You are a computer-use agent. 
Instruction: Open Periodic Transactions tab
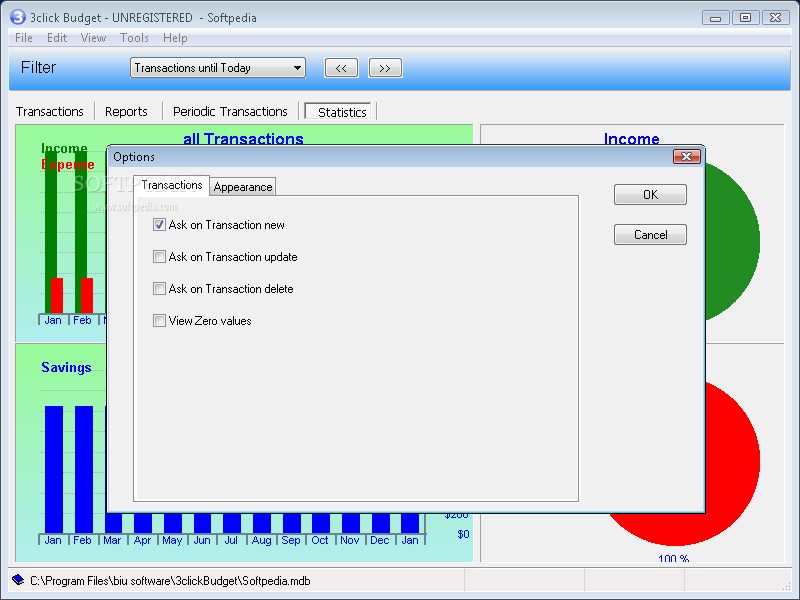click(230, 112)
